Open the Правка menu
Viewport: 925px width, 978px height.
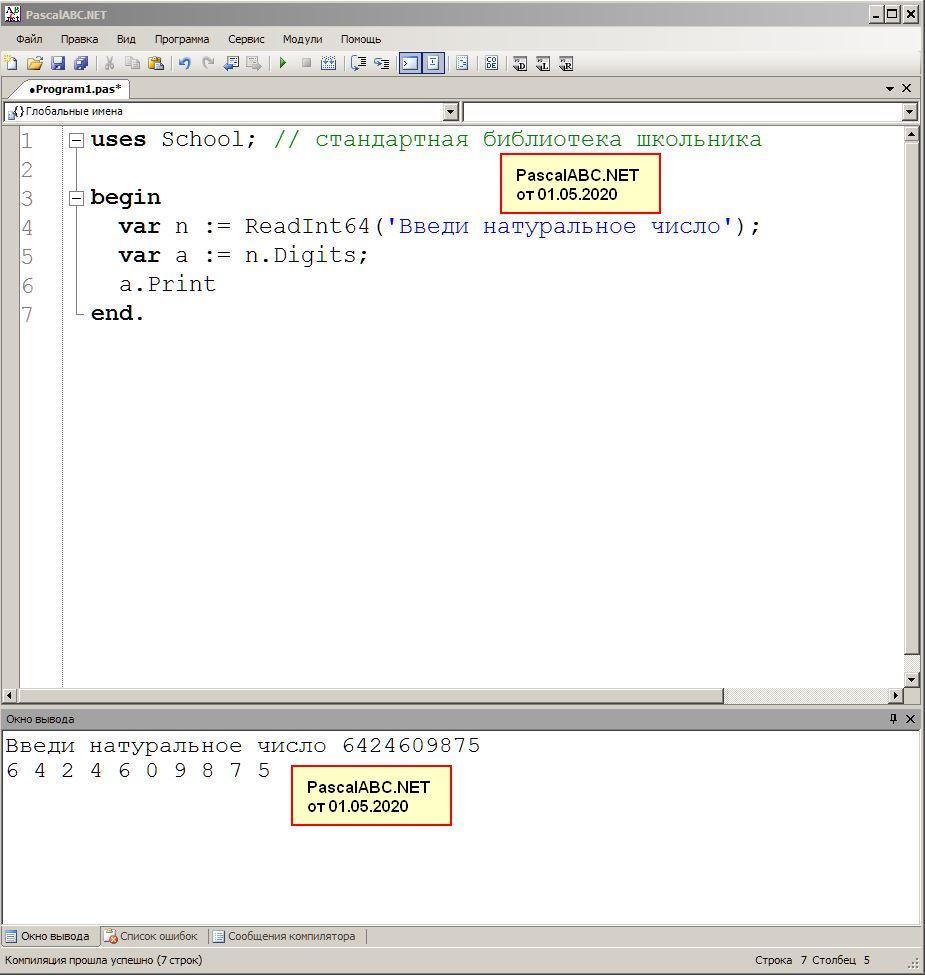(79, 39)
